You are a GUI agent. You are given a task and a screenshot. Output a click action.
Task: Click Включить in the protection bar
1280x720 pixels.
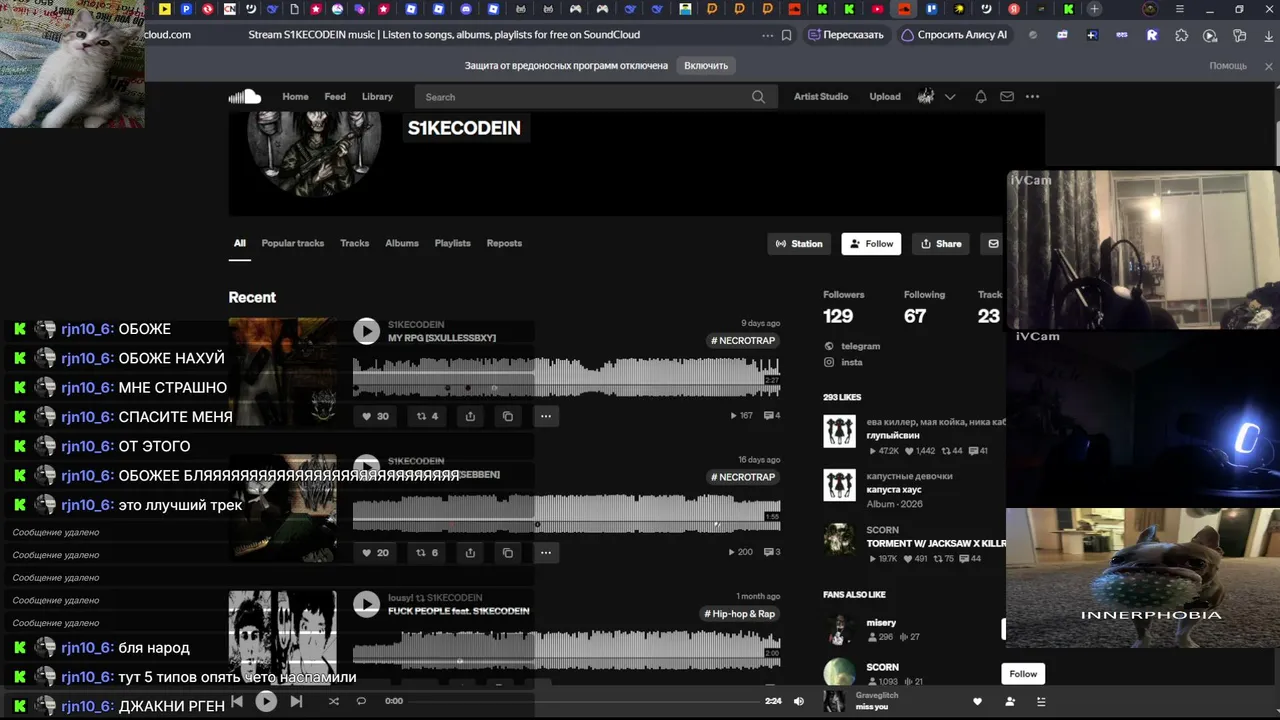click(x=706, y=65)
